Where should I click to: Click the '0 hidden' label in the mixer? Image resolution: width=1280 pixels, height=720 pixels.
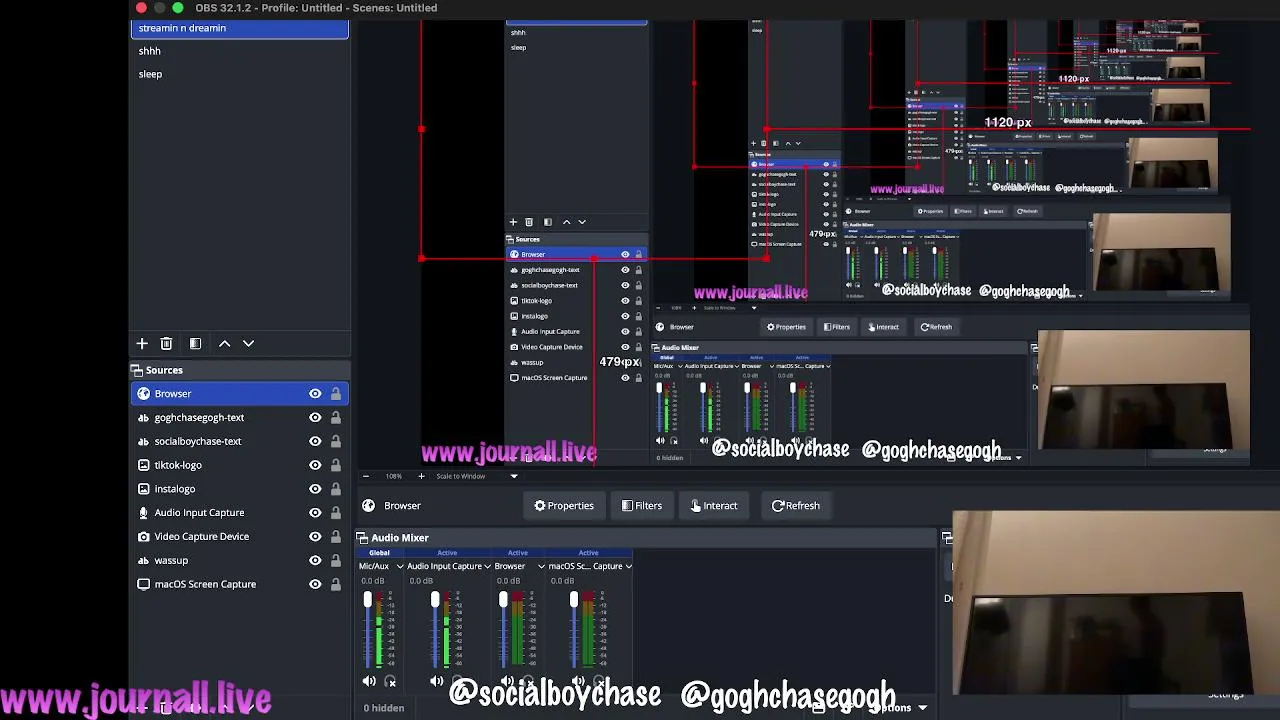coord(384,708)
